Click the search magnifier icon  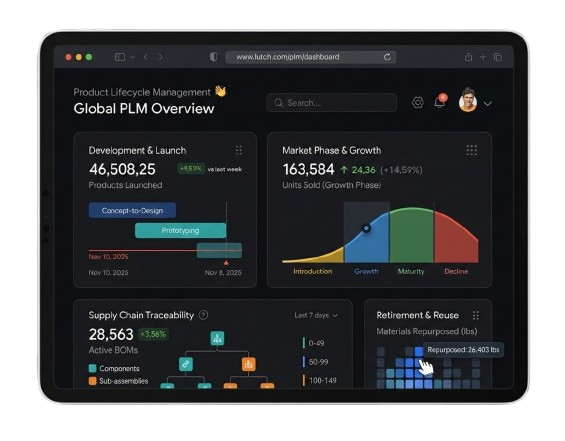(x=278, y=103)
